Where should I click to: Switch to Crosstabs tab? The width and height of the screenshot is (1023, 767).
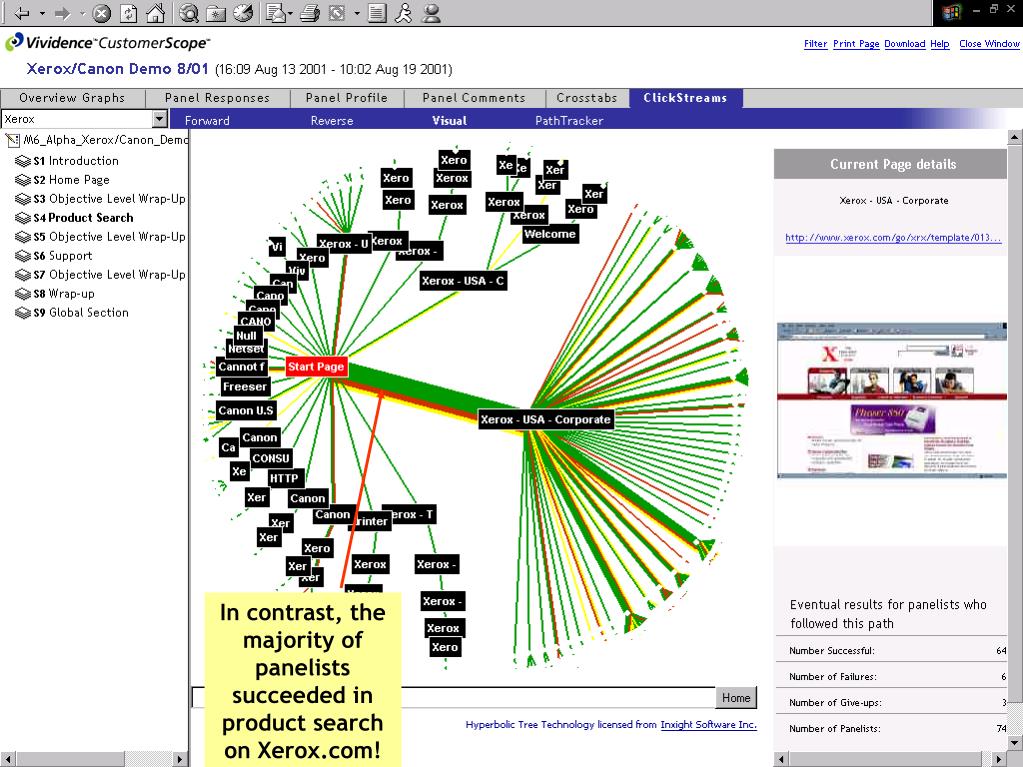tap(587, 98)
